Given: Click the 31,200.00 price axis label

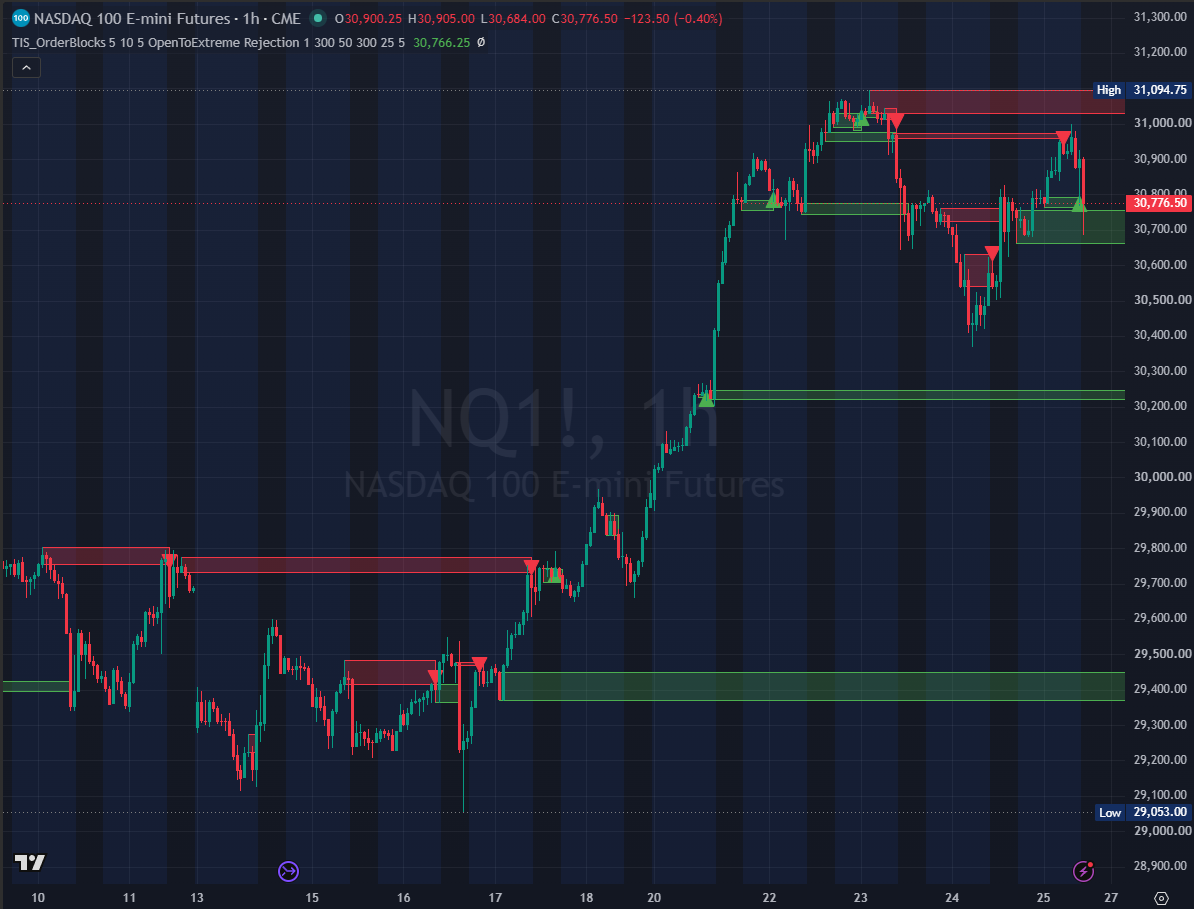Looking at the screenshot, I should tap(1160, 52).
